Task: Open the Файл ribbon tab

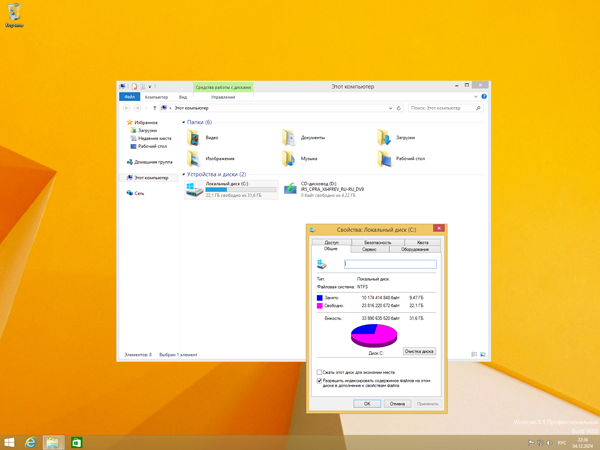Action: (129, 97)
